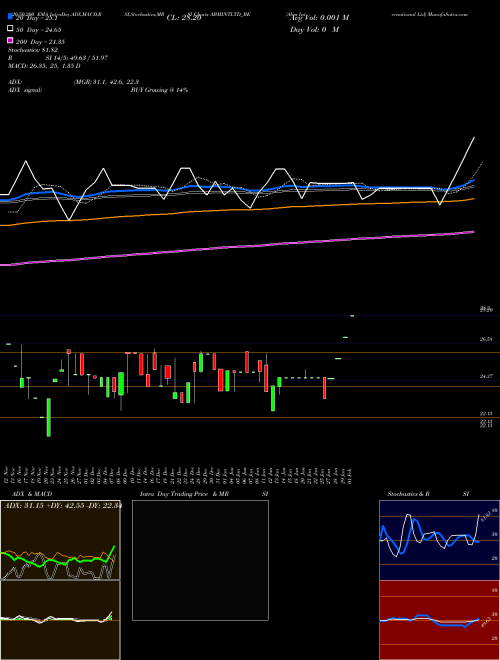Click the 'Intra Day Trading Price' panel title
This screenshot has width=500, height=660.
pos(174,494)
